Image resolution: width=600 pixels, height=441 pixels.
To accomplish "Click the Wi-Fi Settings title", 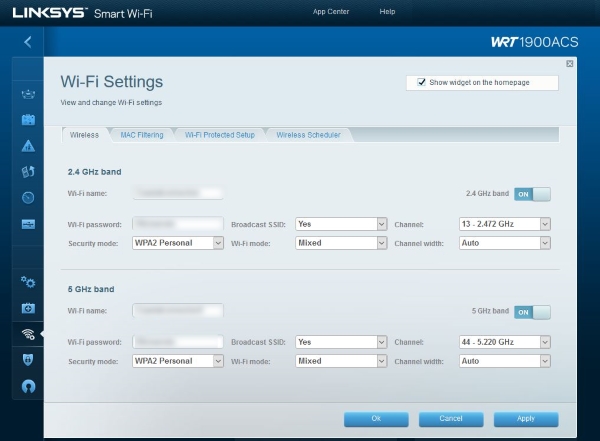I will click(112, 82).
